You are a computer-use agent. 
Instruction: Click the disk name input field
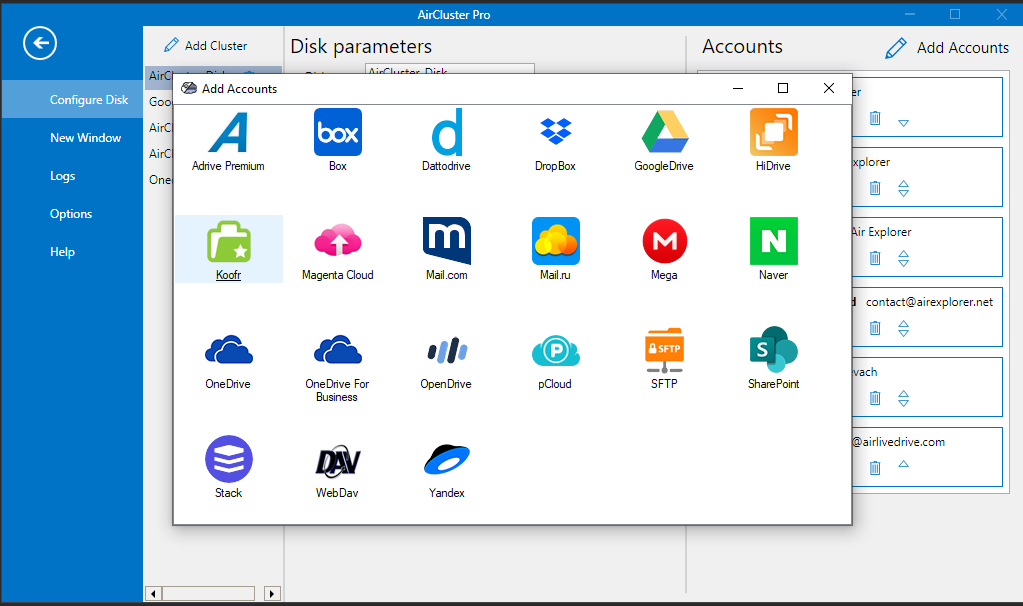[x=450, y=69]
